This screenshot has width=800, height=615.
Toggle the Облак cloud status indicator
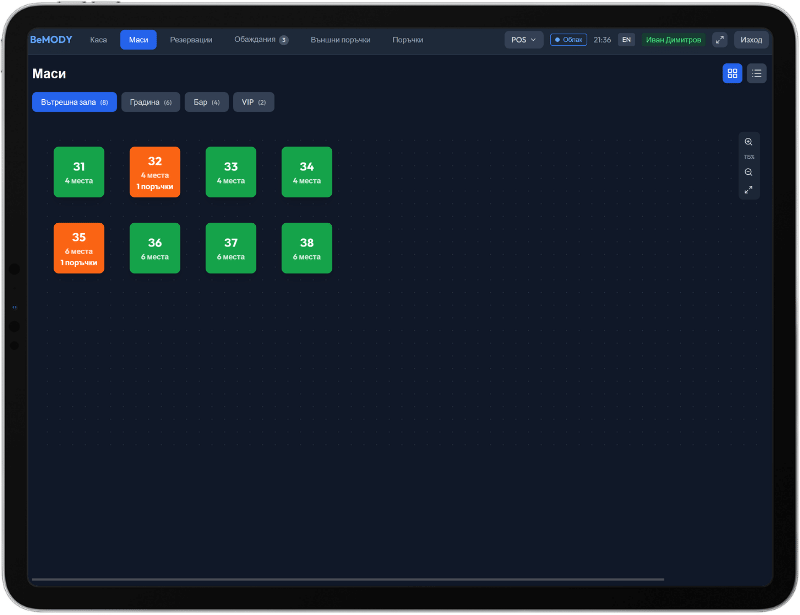pos(568,40)
